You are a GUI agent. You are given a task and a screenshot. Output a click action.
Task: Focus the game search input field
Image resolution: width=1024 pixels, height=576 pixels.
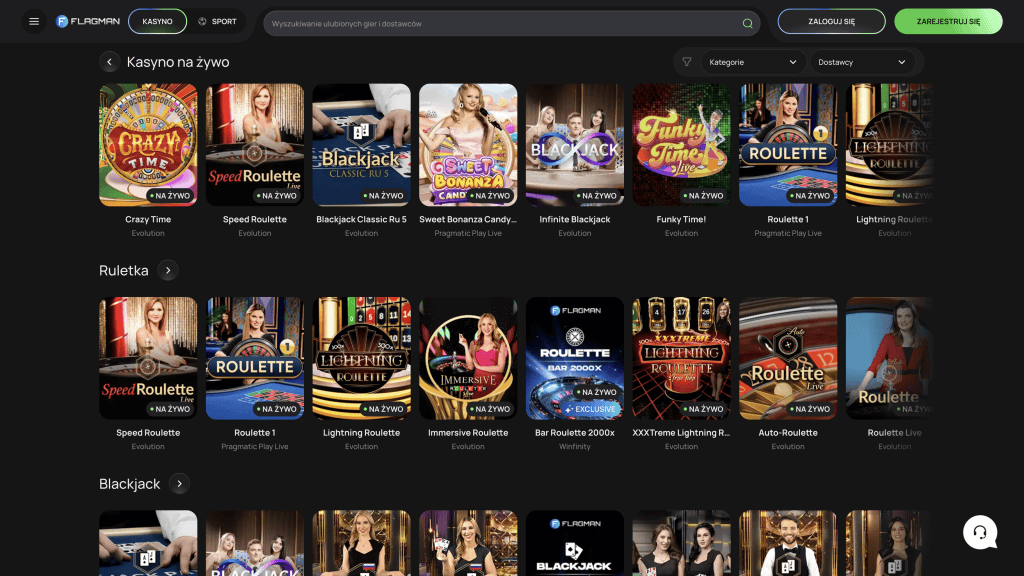(x=500, y=23)
